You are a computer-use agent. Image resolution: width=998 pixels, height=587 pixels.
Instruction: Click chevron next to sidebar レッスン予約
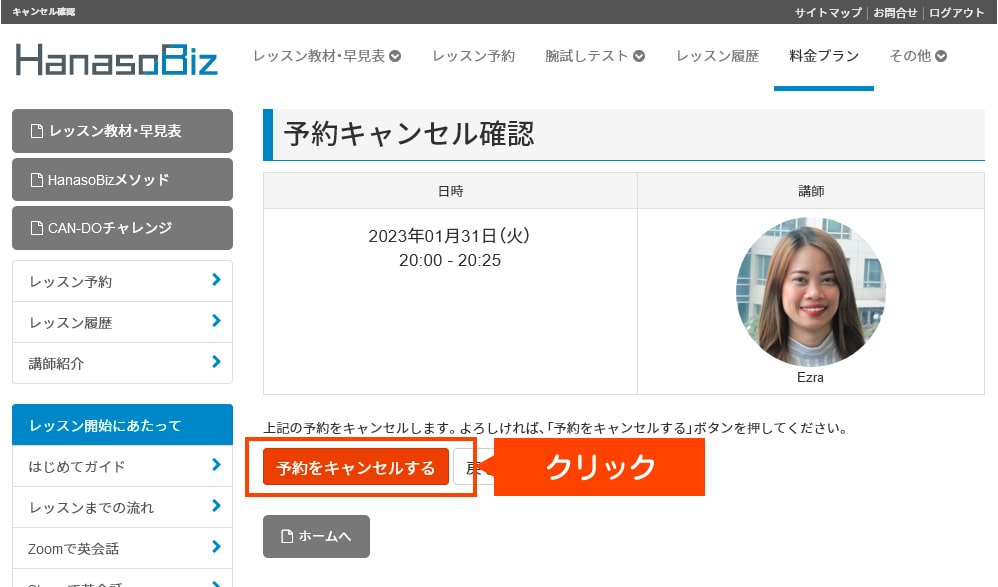(216, 279)
